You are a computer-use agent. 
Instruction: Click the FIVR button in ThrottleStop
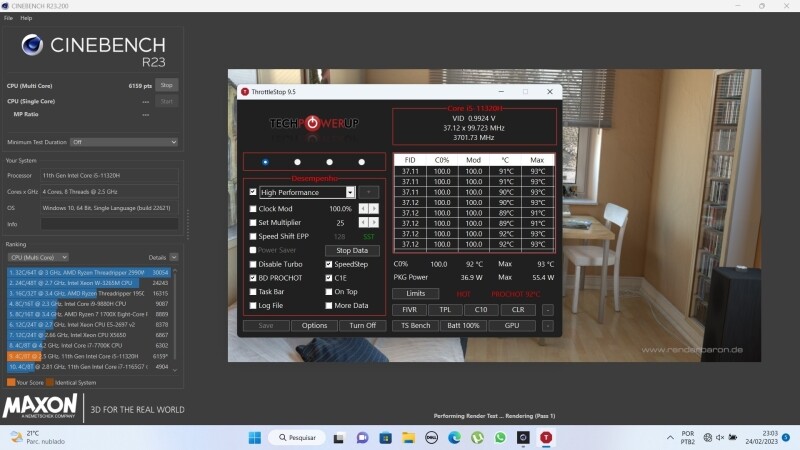click(410, 310)
